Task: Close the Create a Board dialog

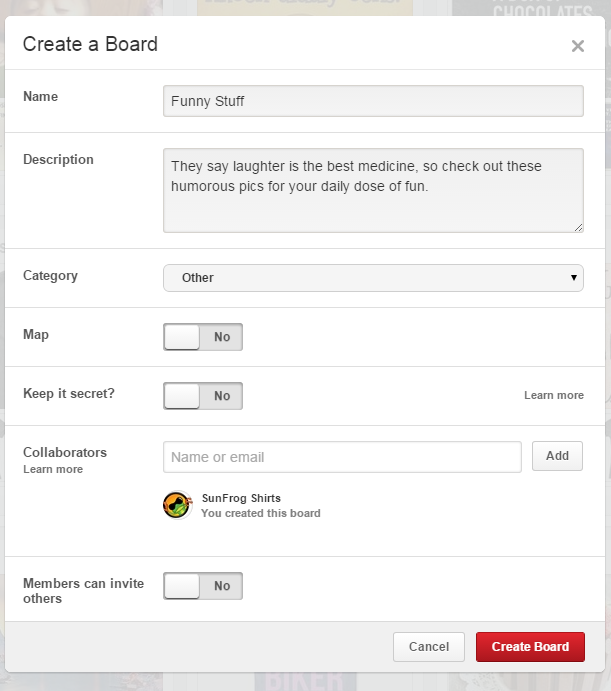Action: point(577,46)
